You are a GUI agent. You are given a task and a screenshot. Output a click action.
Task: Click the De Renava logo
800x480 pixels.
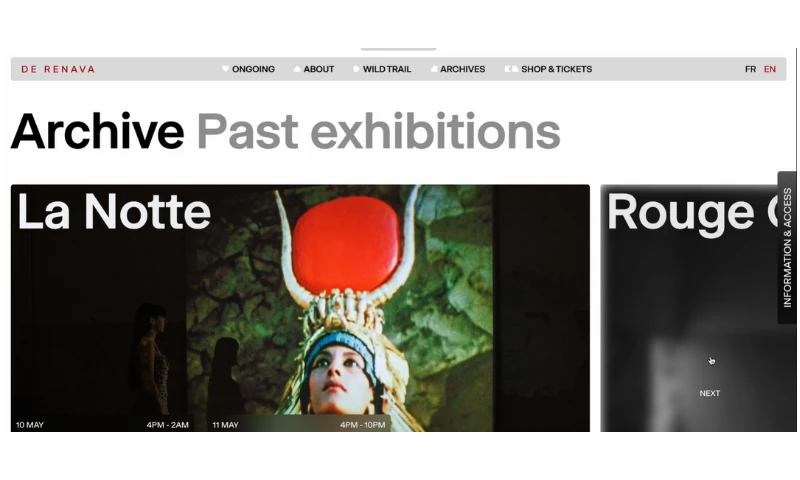tap(58, 69)
